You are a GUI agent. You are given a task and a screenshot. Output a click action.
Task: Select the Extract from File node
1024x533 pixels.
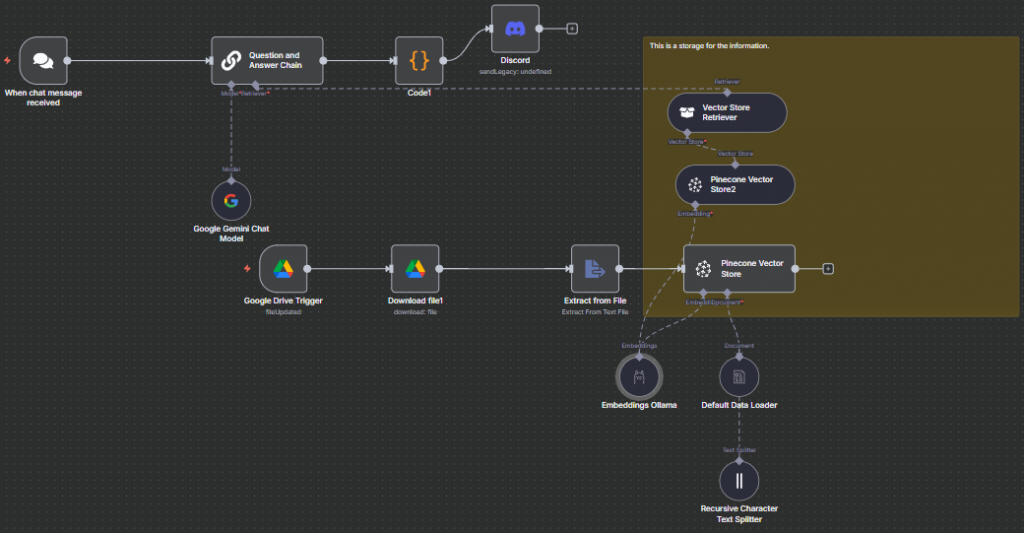tap(595, 269)
